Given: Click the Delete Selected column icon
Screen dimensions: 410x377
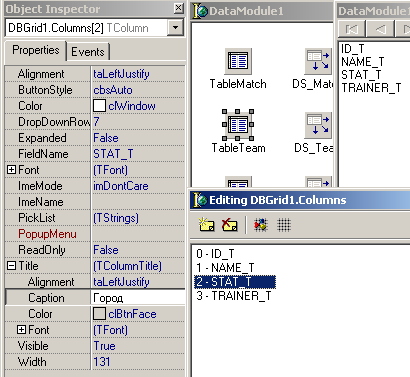Looking at the screenshot, I should click(x=230, y=225).
